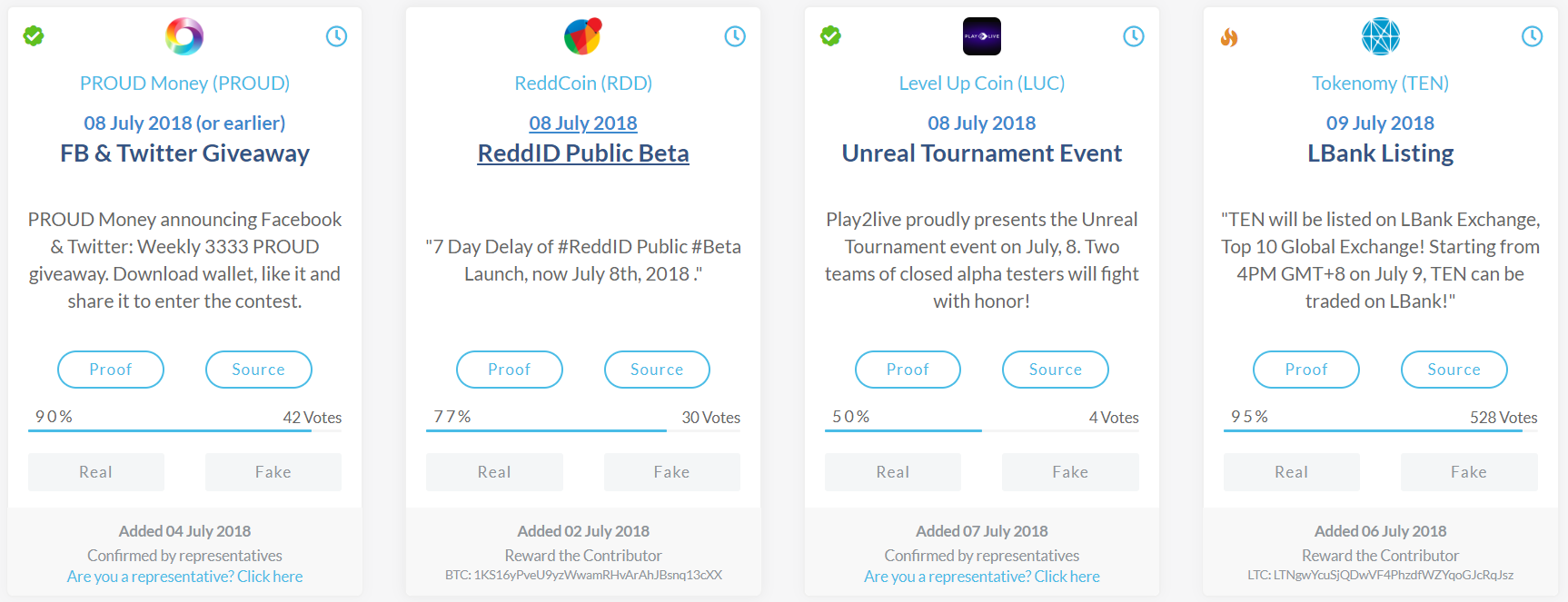This screenshot has height=602, width=1568.
Task: Open the Tokenomy (TEN) coin link
Action: [x=1380, y=84]
